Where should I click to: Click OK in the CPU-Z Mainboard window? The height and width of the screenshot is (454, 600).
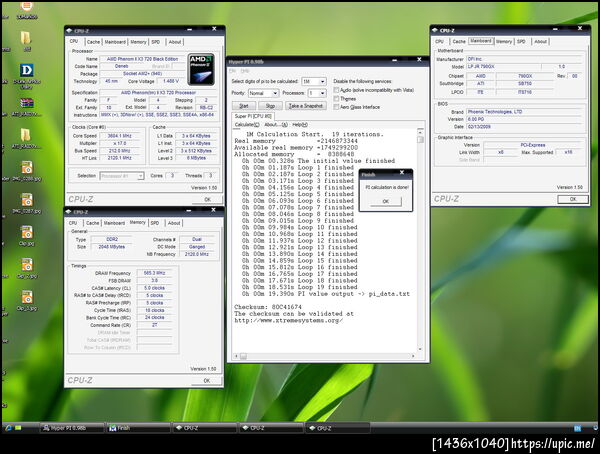(573, 199)
